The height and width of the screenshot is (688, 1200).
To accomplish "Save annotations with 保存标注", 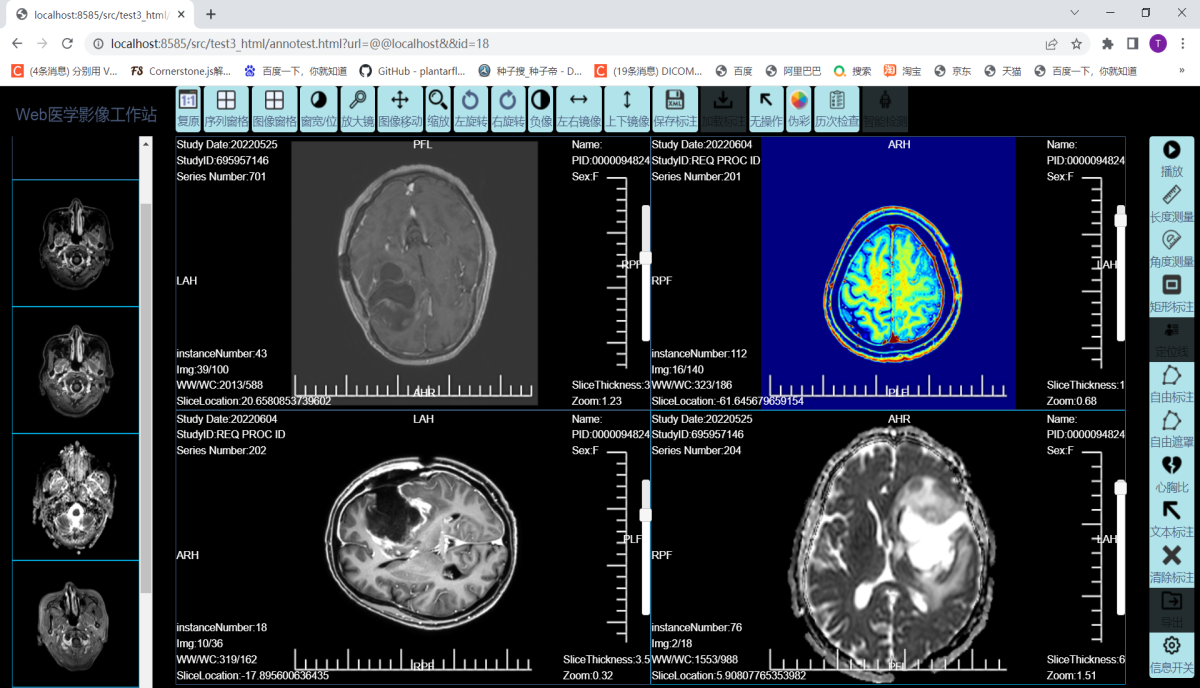I will [x=675, y=109].
